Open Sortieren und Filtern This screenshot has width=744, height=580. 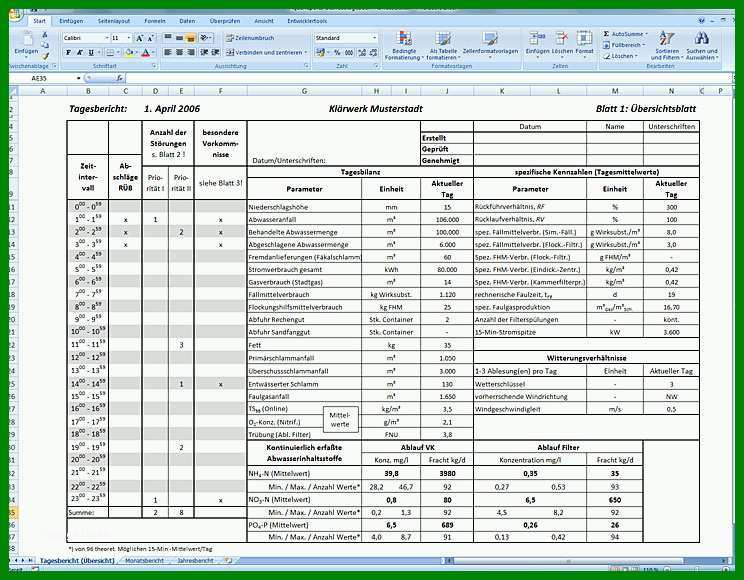point(667,46)
